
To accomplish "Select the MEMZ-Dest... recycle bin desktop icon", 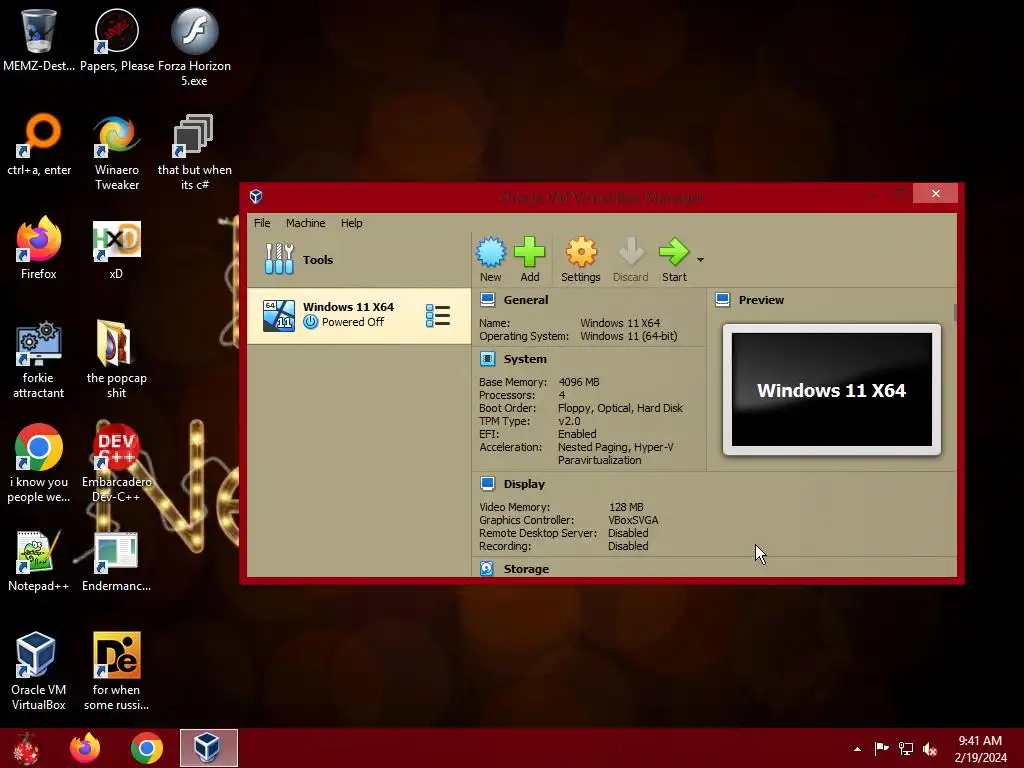I will 39,40.
